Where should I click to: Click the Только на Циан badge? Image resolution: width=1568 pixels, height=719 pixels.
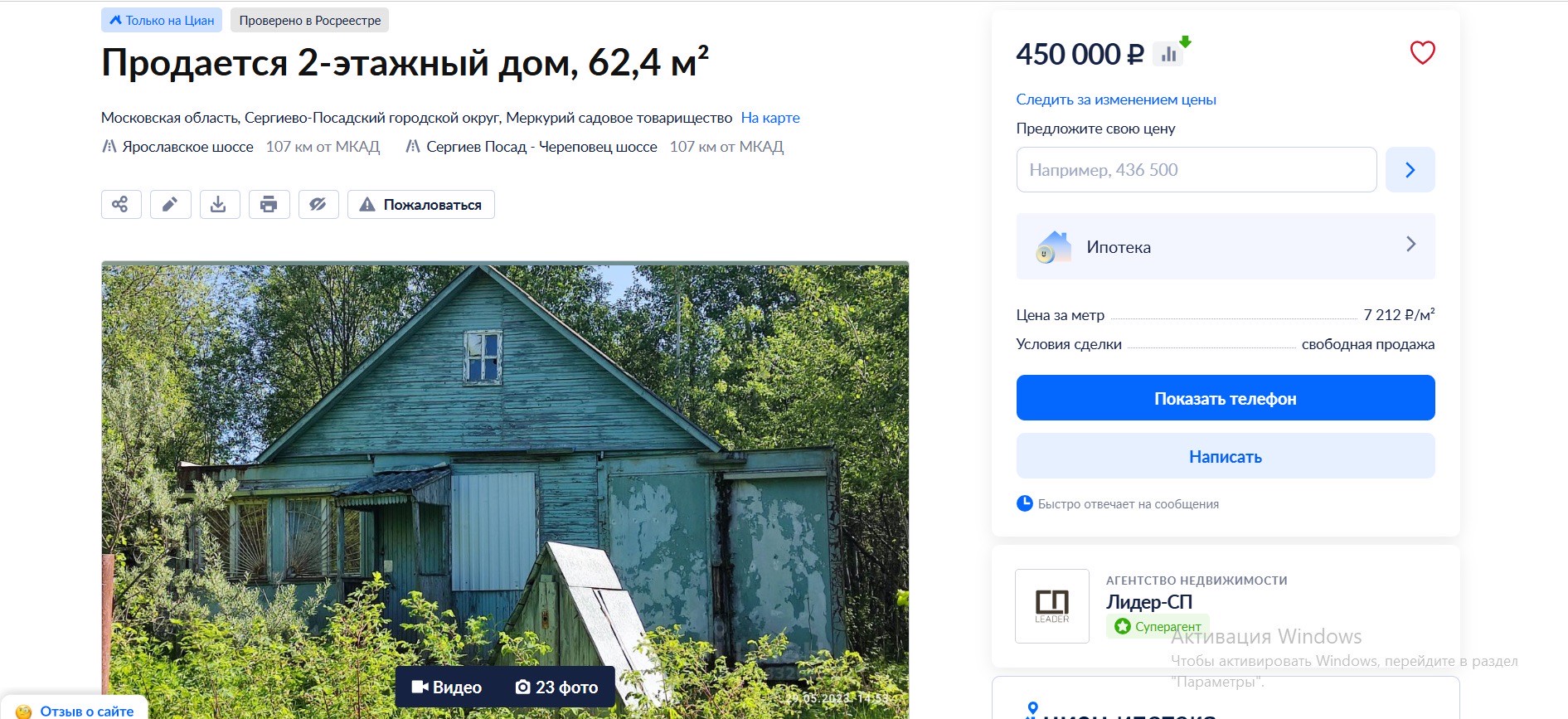(162, 20)
